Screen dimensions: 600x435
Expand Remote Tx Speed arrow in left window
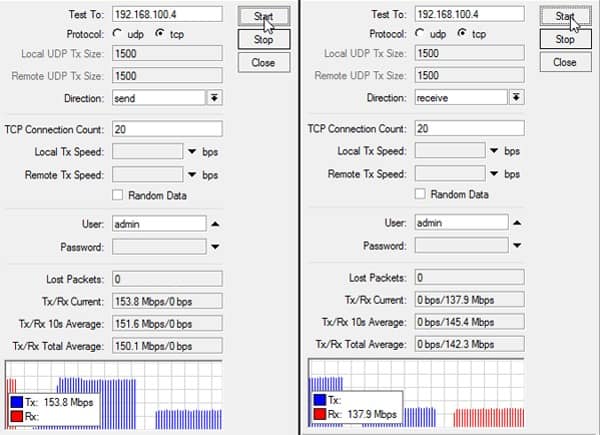(192, 175)
